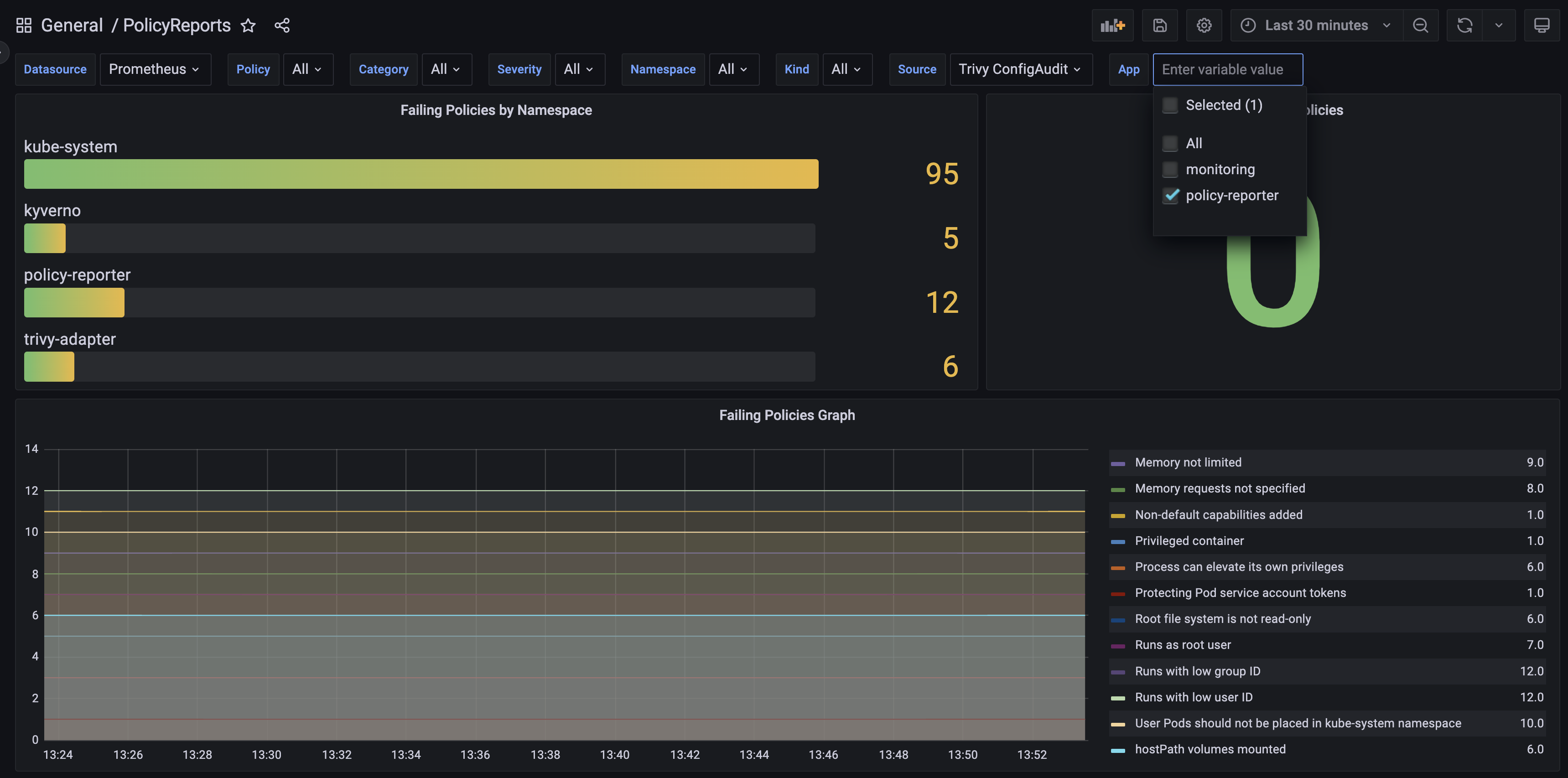Go to the General folder breadcrumb
1568x778 pixels.
71,25
